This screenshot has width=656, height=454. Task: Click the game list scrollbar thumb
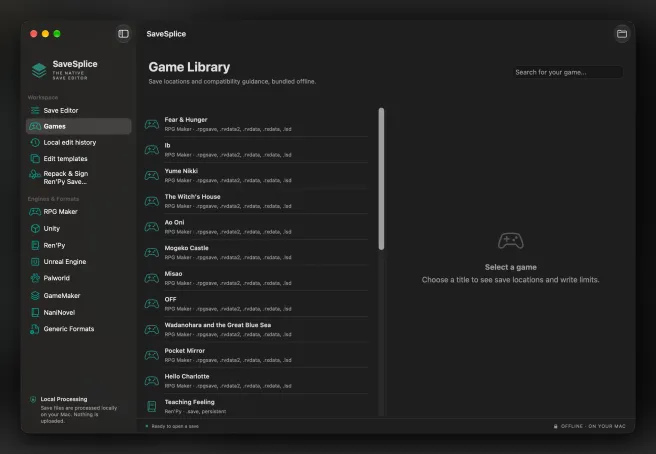pos(381,179)
